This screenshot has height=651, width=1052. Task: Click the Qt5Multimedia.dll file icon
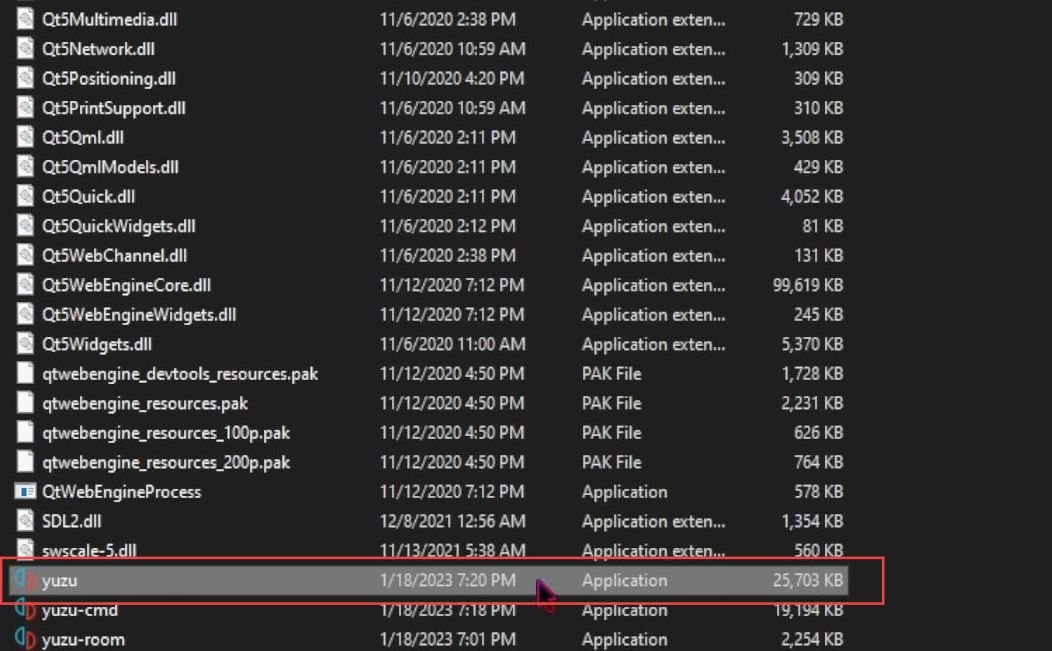25,19
